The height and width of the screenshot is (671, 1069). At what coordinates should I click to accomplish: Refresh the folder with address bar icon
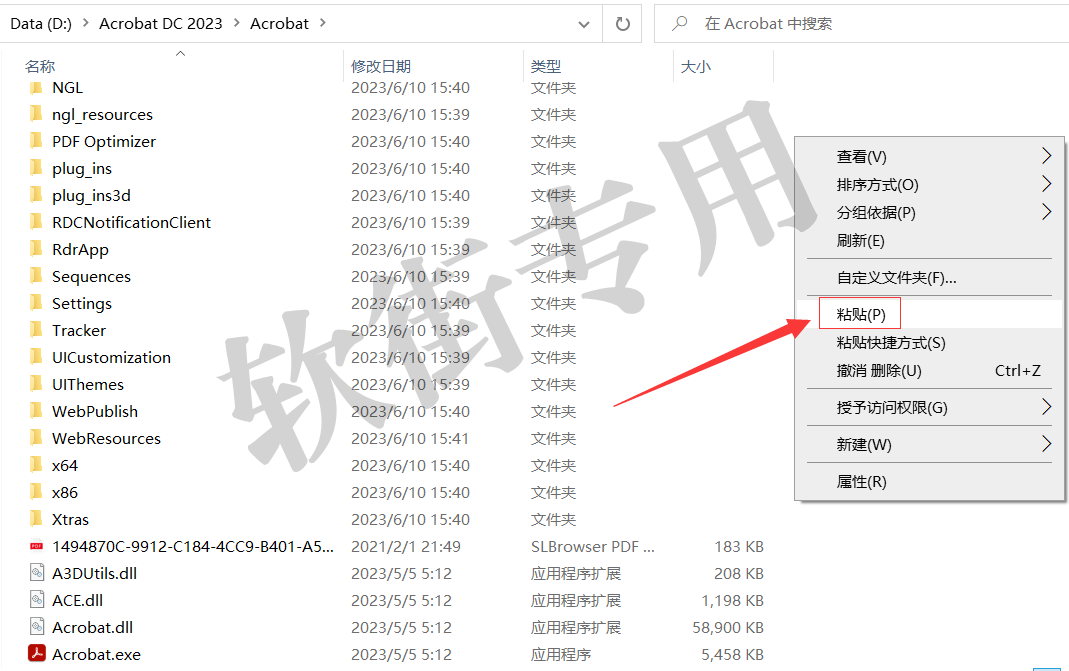(x=622, y=23)
